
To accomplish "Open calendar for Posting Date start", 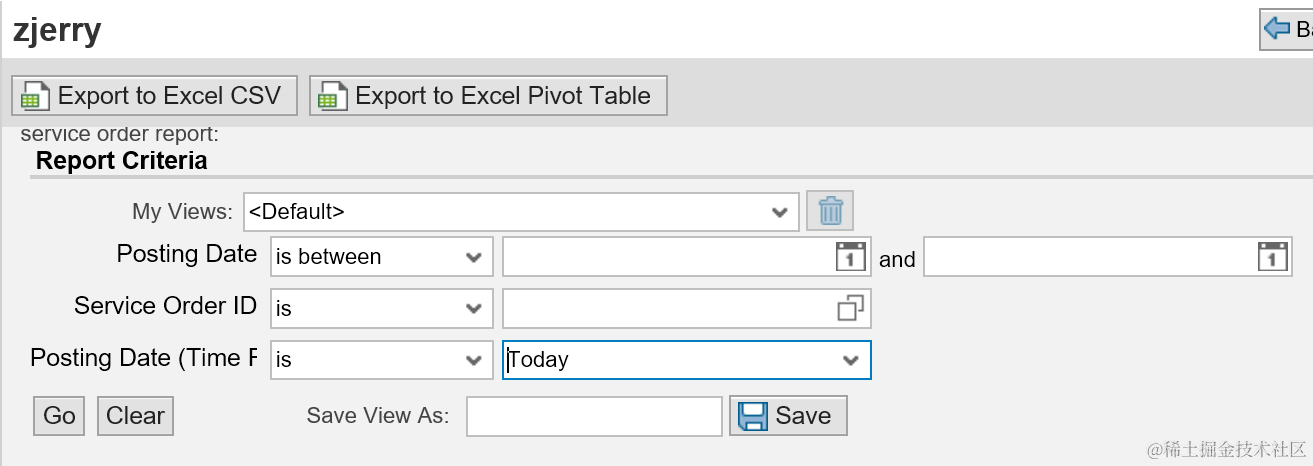I will tap(849, 257).
